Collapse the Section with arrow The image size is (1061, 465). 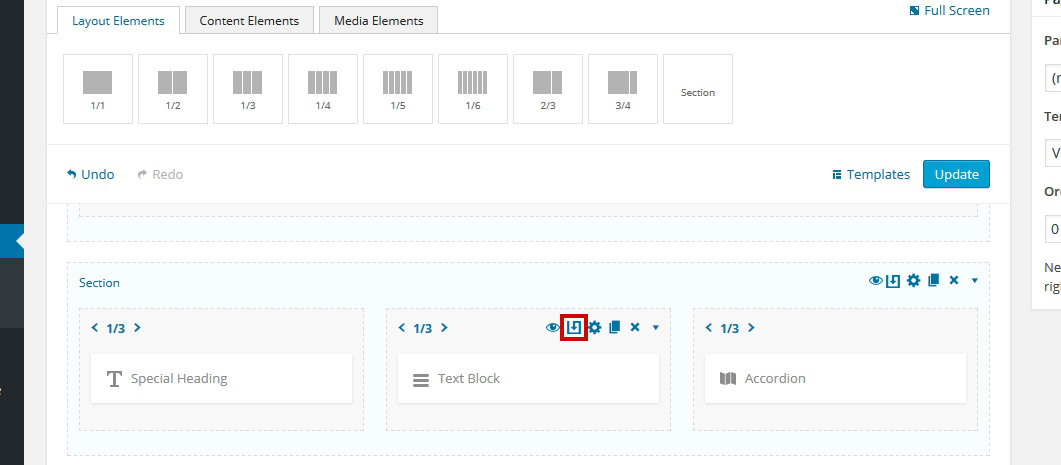tap(974, 280)
